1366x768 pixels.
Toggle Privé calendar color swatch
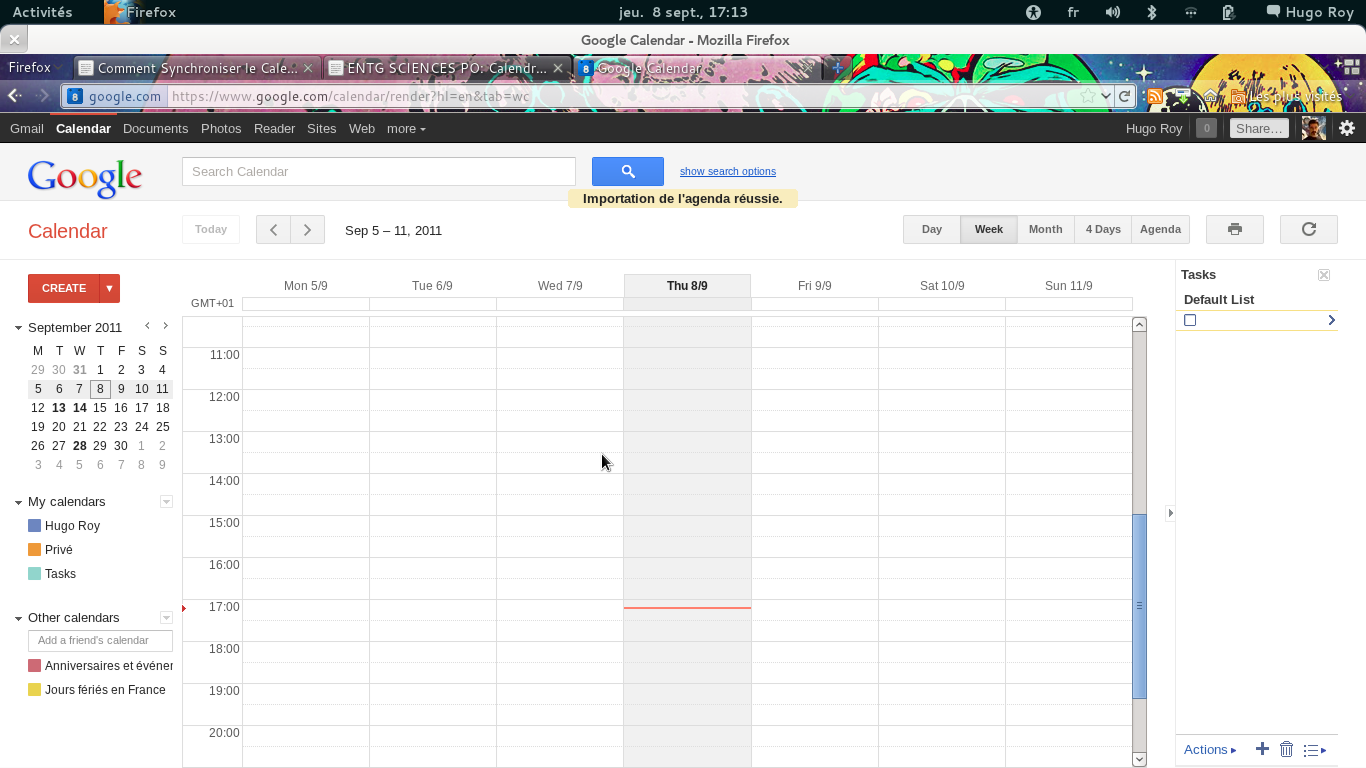point(34,550)
